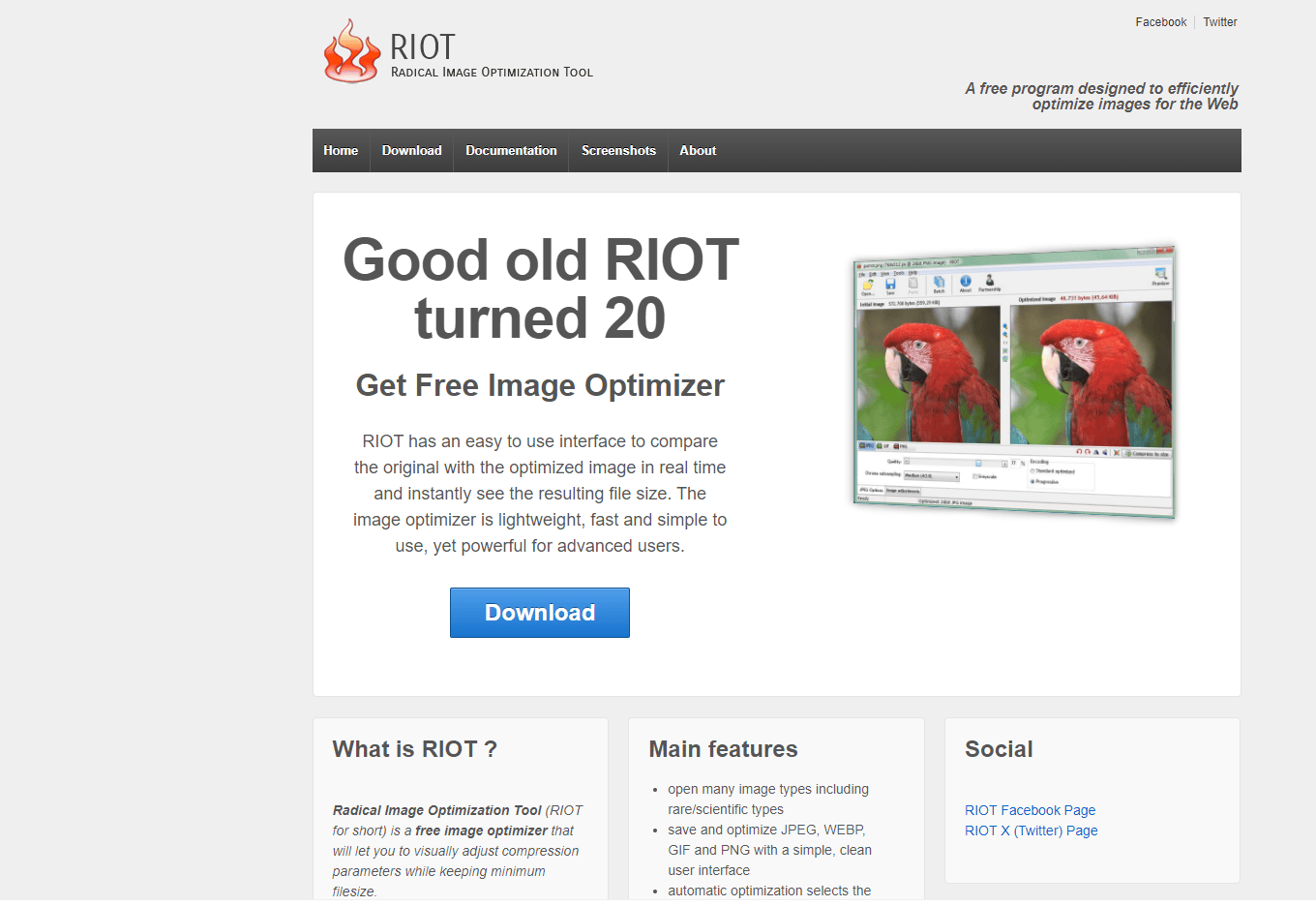Click the 'Good old RIOT turned 20' headline
This screenshot has height=906, width=1316.
click(540, 288)
